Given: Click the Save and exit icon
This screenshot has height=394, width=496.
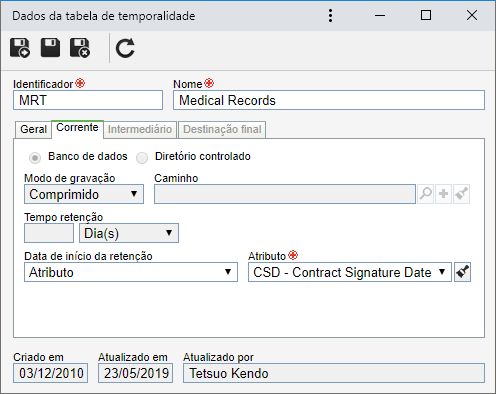Looking at the screenshot, I should pos(80,48).
